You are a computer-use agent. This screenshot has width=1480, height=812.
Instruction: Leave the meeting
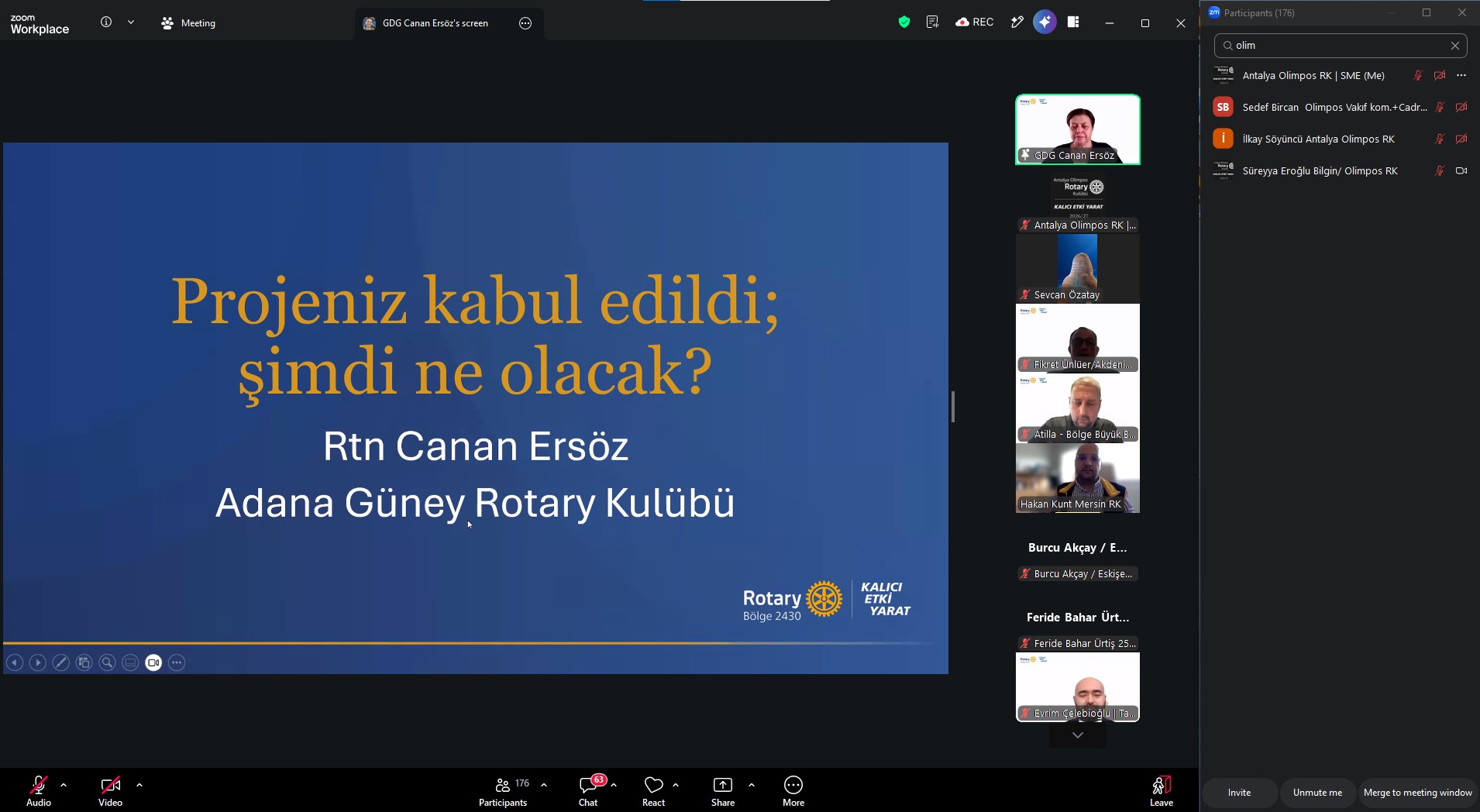pos(1161,791)
